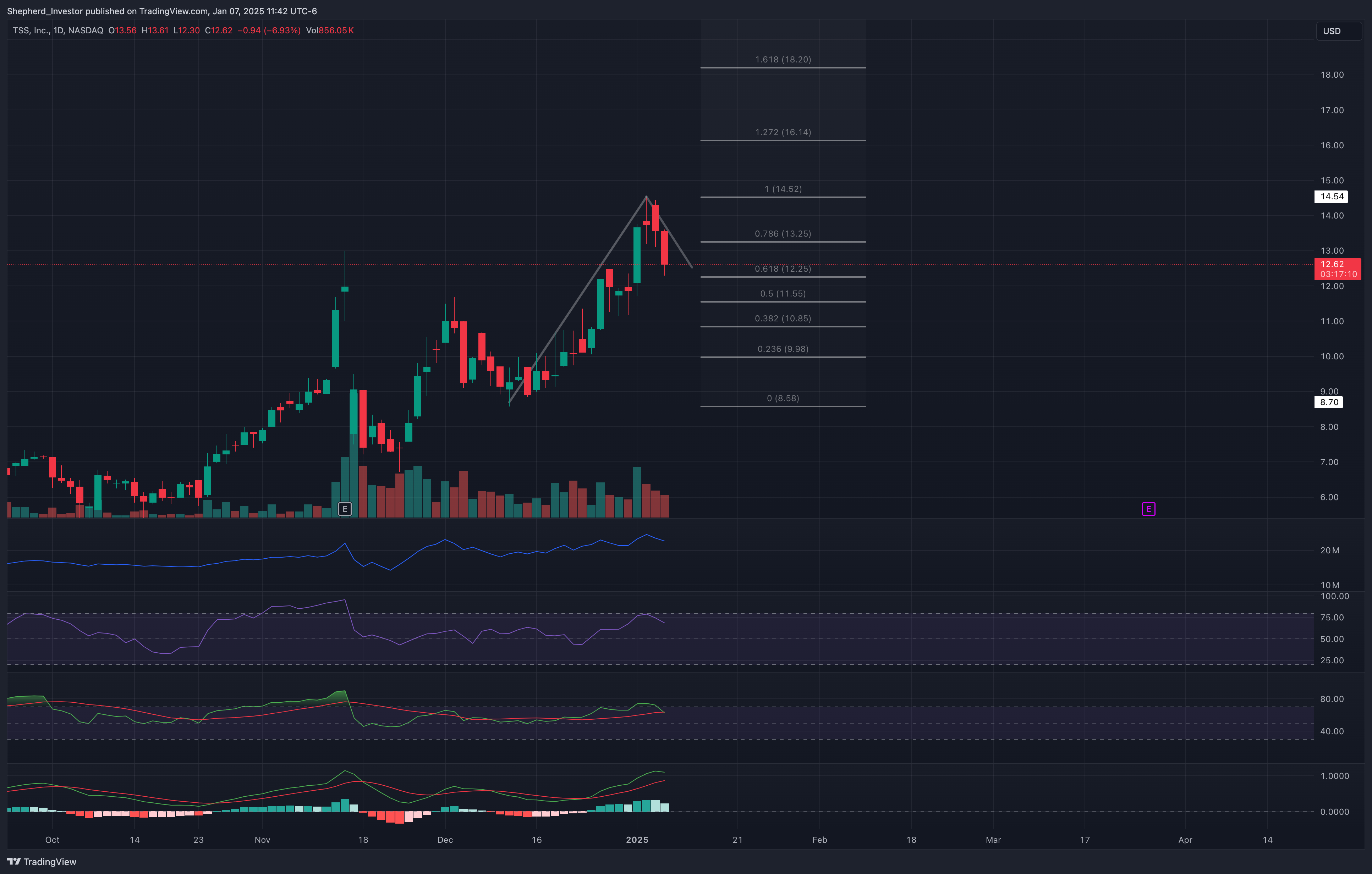Screen dimensions: 1372x874
Task: Click the 8.70 price label on axis
Action: pyautogui.click(x=1329, y=402)
